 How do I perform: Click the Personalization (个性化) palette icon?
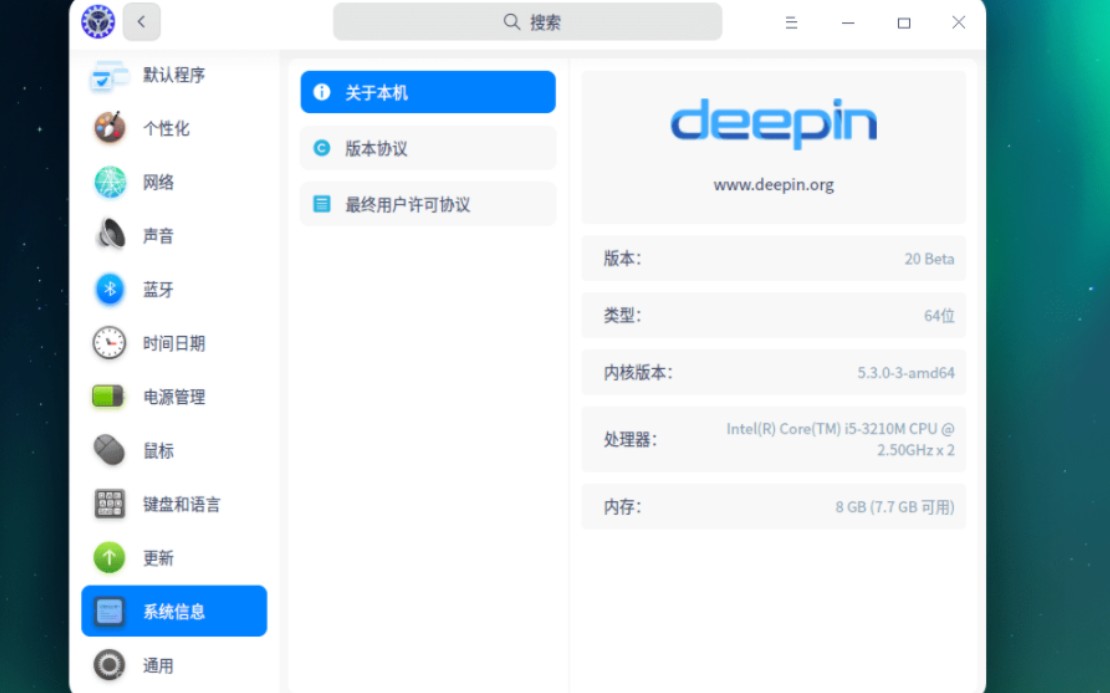pyautogui.click(x=110, y=128)
